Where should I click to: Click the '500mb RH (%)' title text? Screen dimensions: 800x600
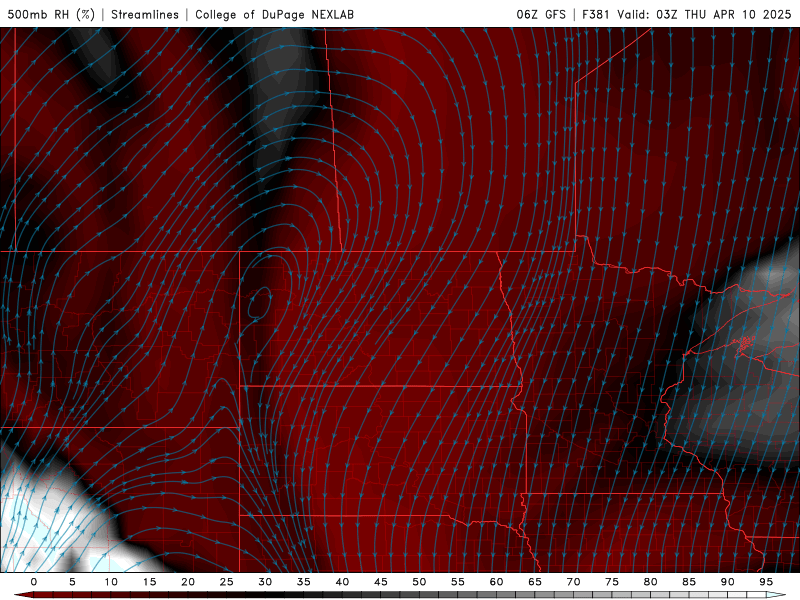coord(51,14)
